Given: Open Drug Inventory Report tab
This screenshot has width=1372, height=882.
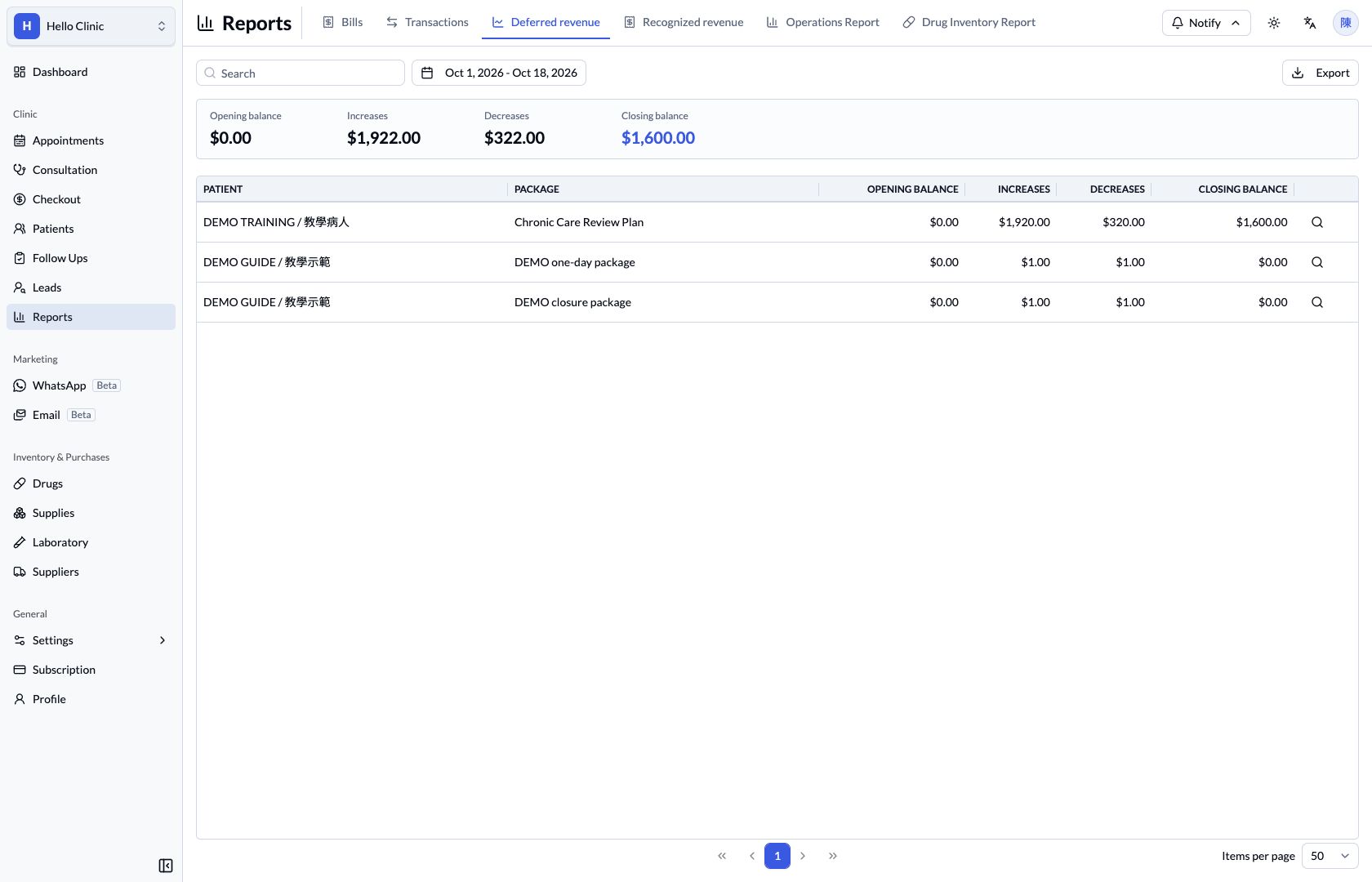Looking at the screenshot, I should (969, 22).
